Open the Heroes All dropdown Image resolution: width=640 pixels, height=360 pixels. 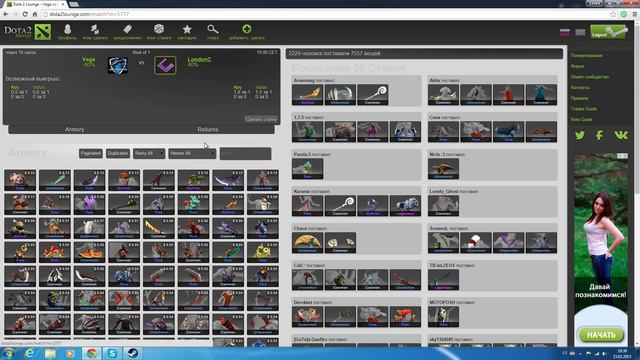[192, 153]
